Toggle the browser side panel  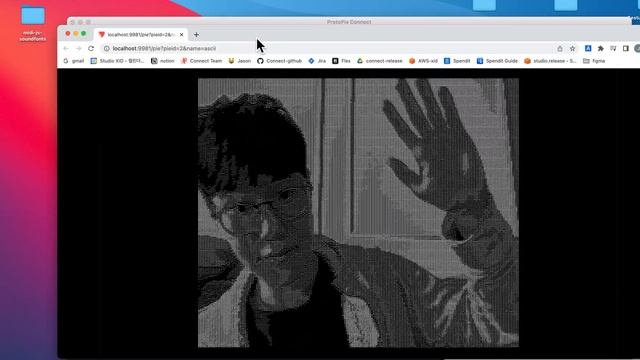625,49
